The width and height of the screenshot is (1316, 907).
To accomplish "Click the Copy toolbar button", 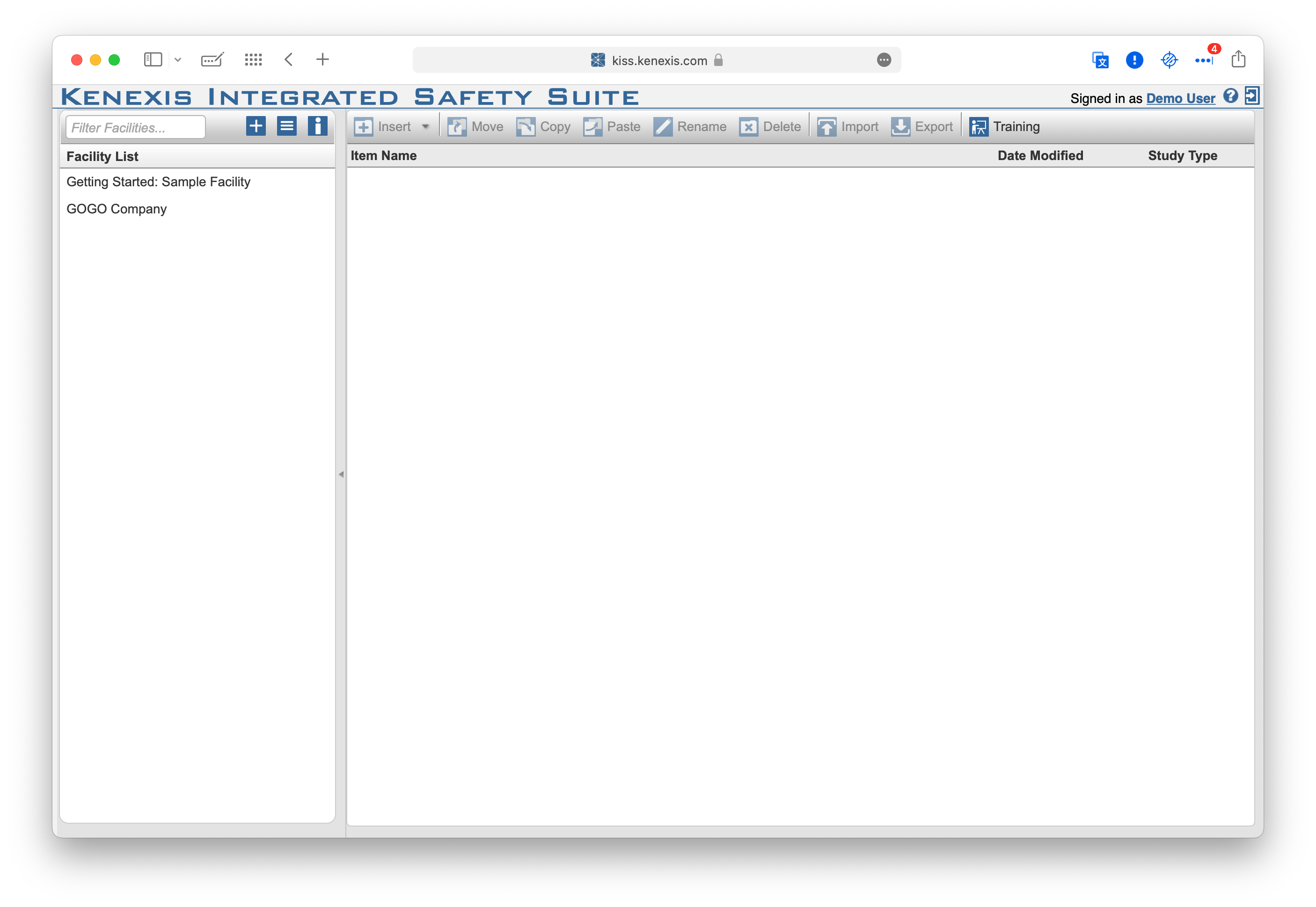I will 543,127.
